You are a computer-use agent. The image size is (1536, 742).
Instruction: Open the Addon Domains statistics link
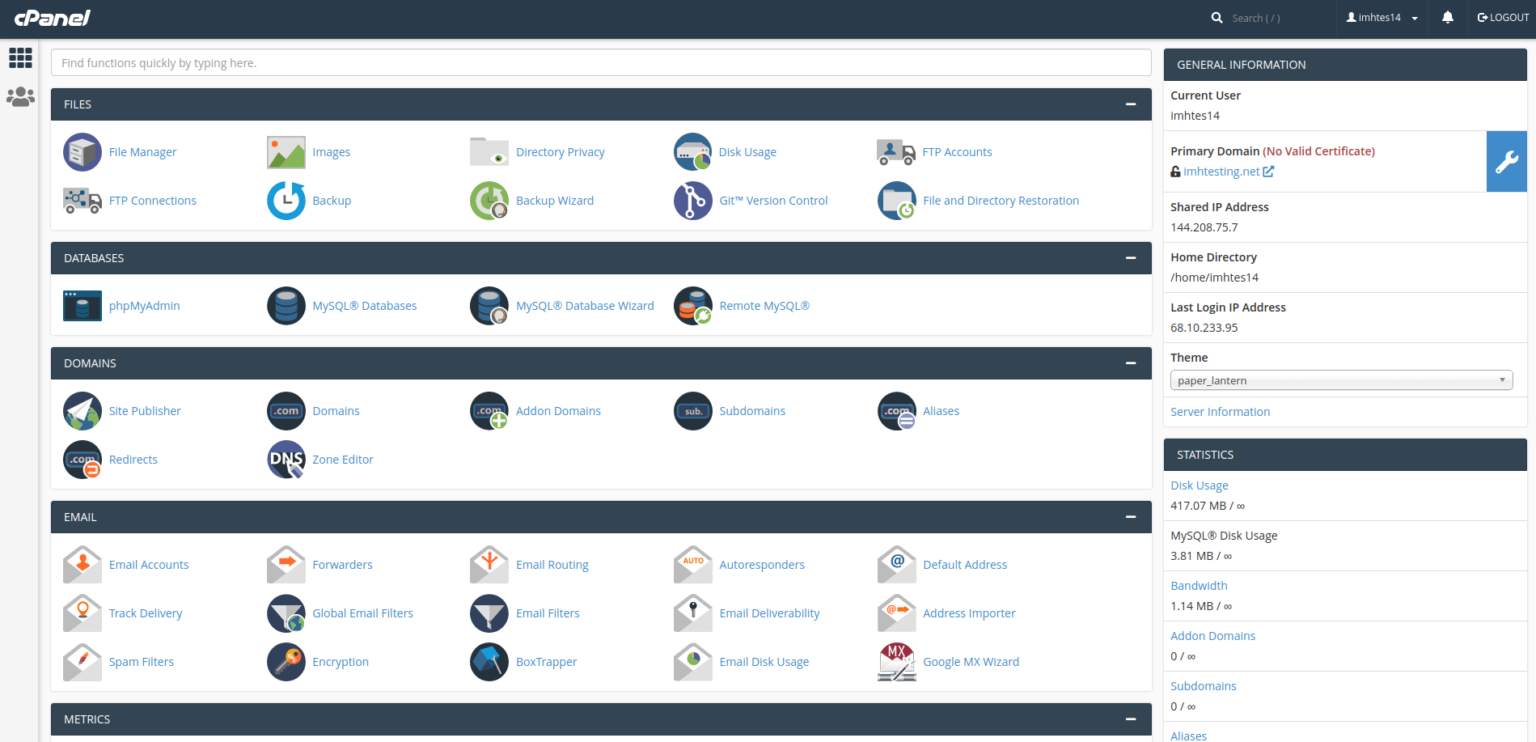point(1213,636)
